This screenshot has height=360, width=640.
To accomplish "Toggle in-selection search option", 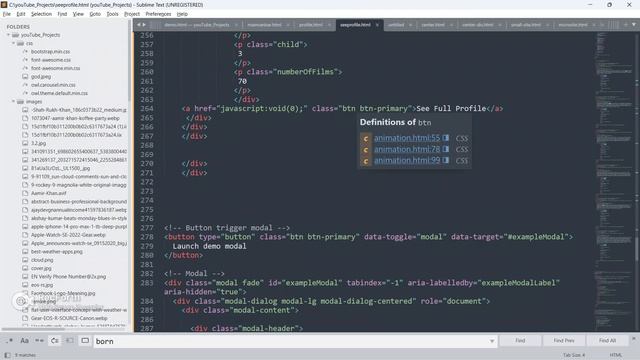I will pos(70,340).
